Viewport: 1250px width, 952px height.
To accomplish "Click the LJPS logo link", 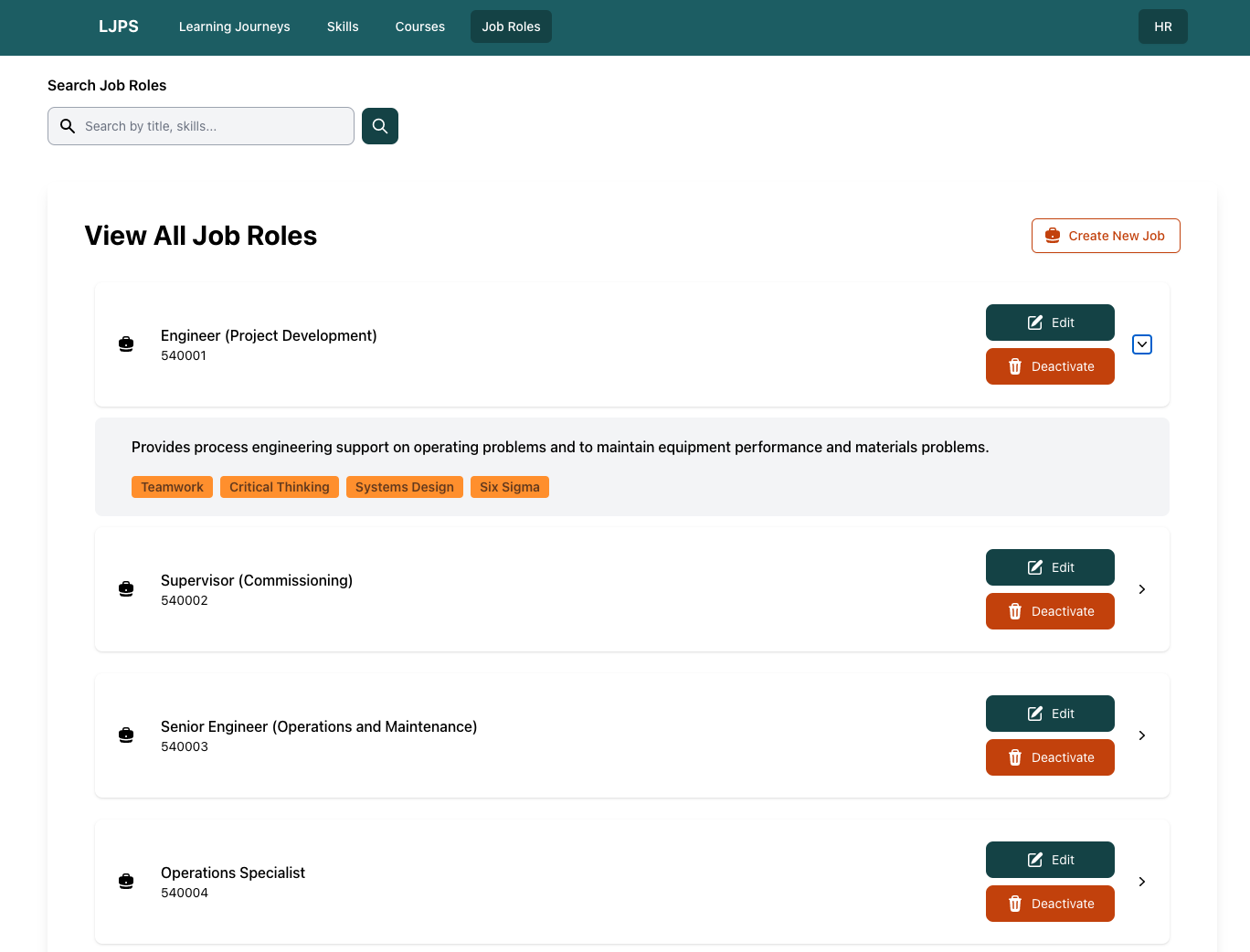I will coord(119,26).
